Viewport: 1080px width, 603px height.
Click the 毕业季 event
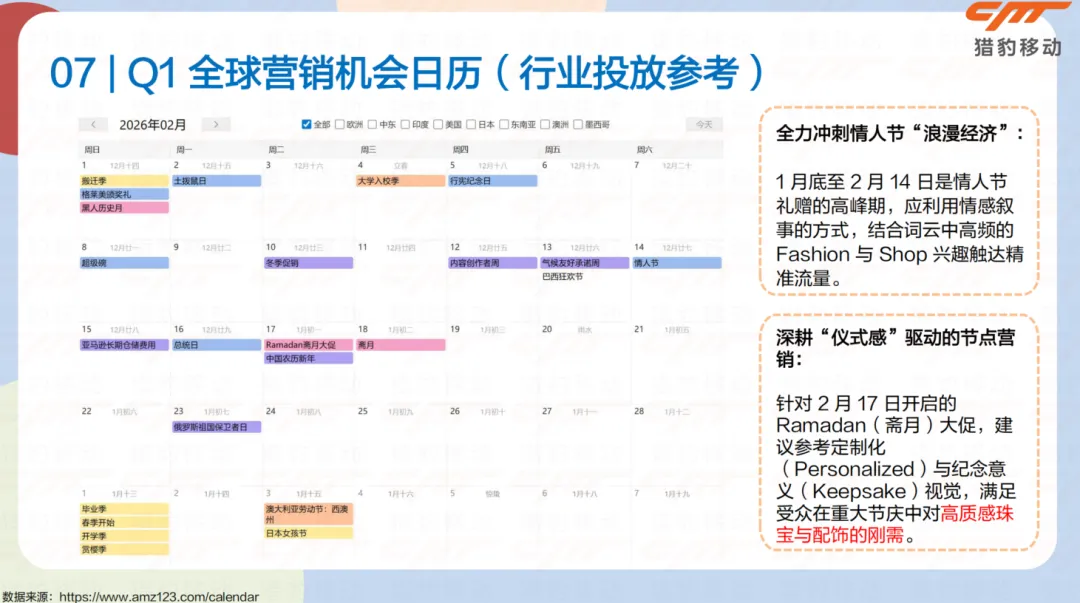pyautogui.click(x=124, y=509)
